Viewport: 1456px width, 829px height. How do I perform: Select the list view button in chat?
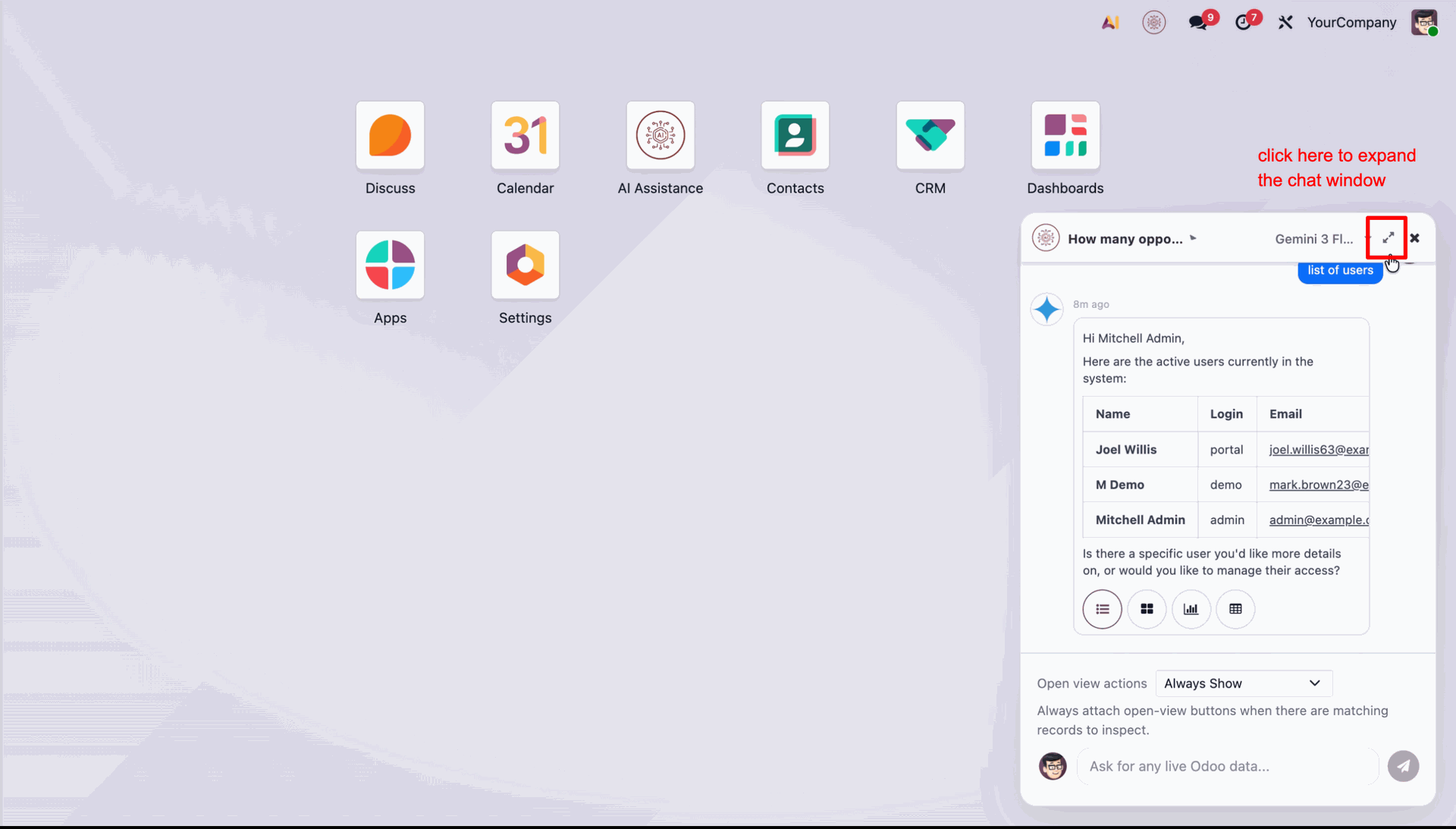coord(1102,609)
